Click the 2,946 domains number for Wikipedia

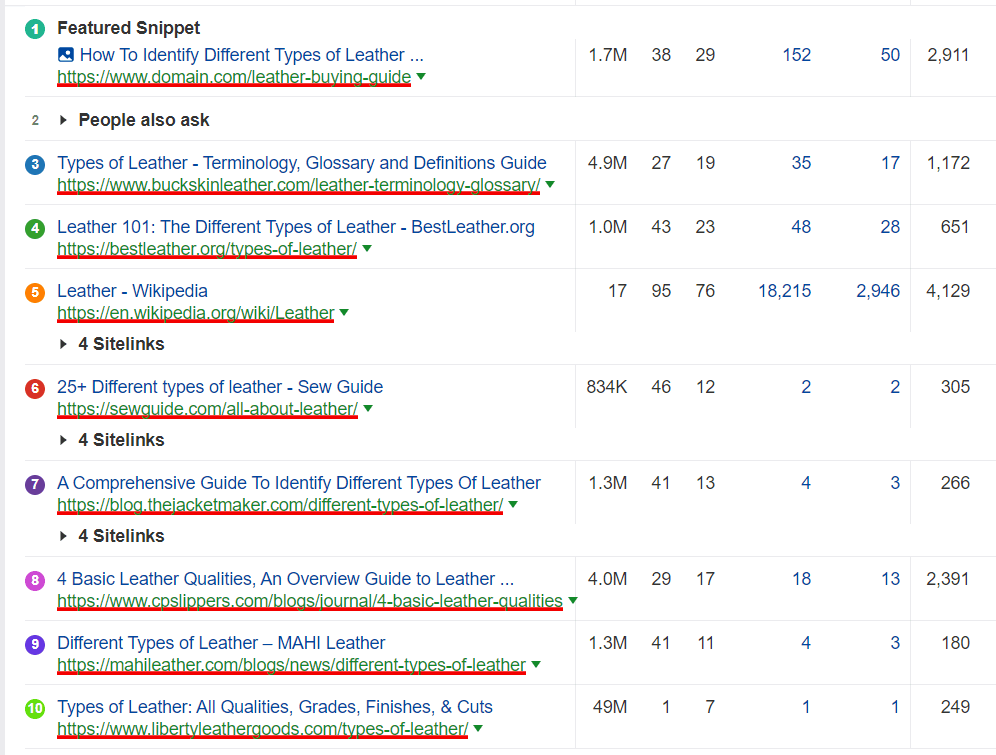coord(877,291)
